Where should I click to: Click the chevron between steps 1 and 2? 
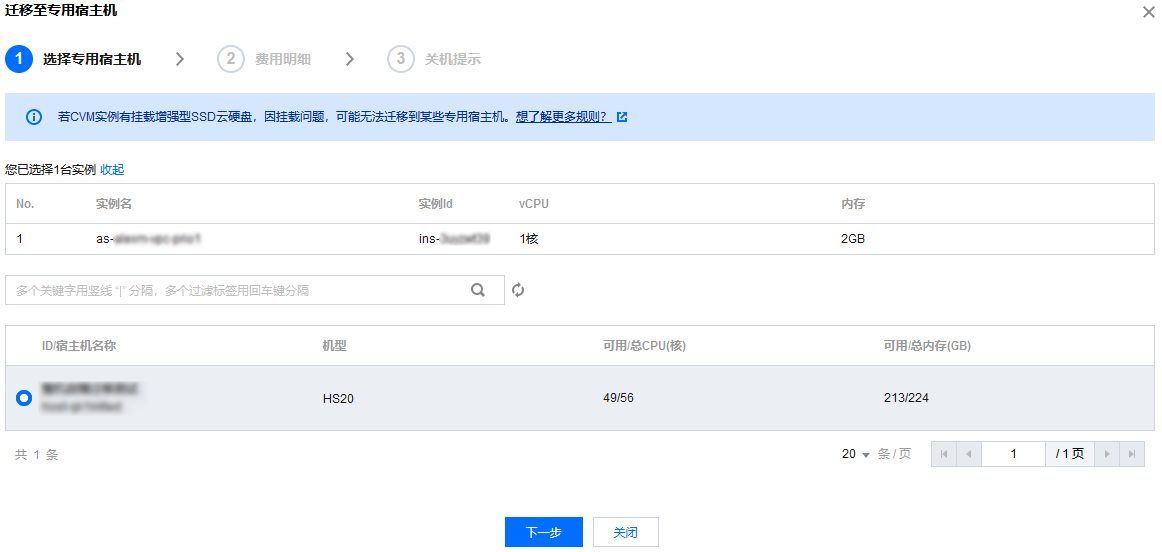[179, 59]
